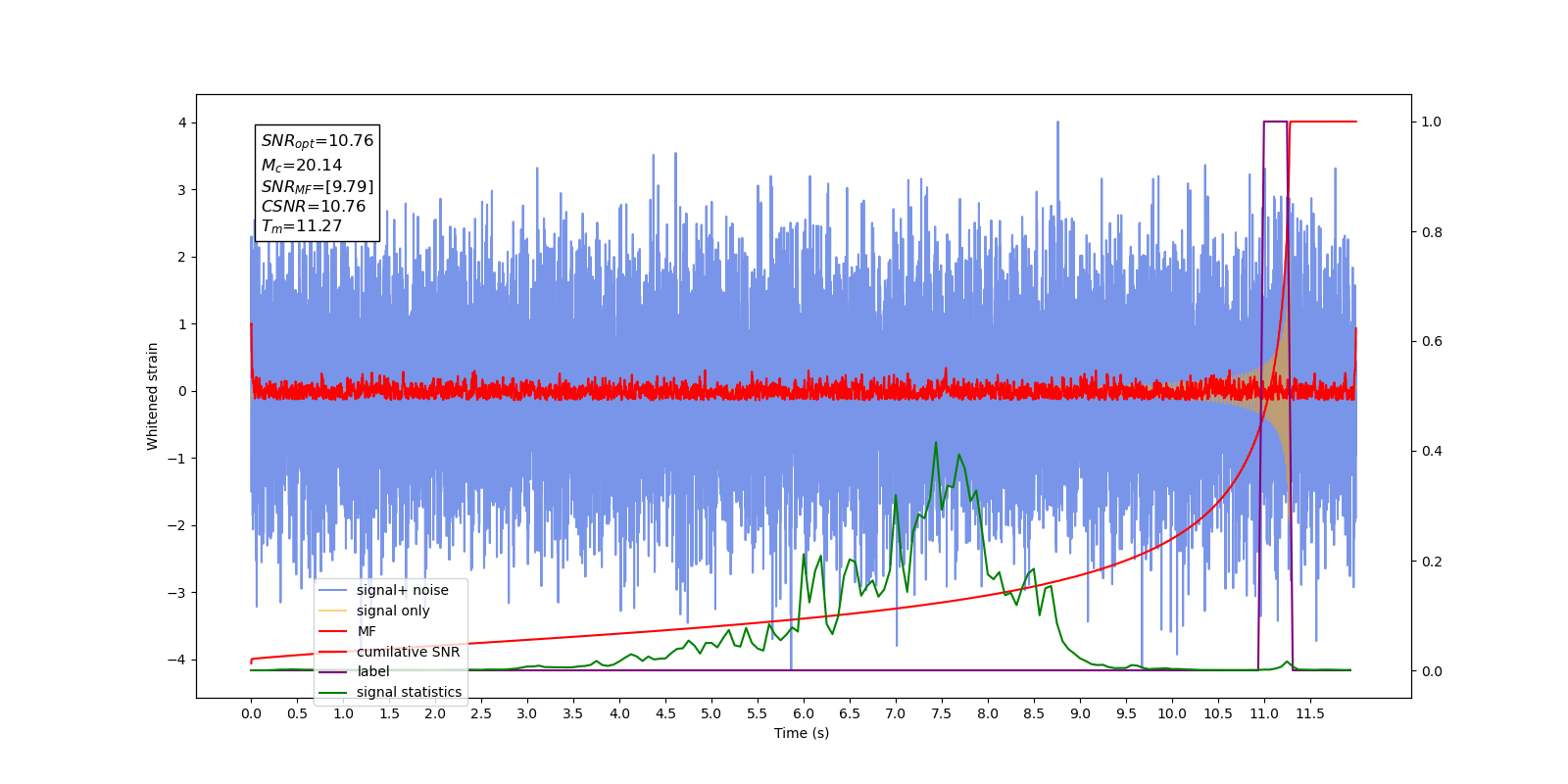Click the 10.0 tick on the time axis
Viewport: 1568px width, 784px height.
(1172, 713)
